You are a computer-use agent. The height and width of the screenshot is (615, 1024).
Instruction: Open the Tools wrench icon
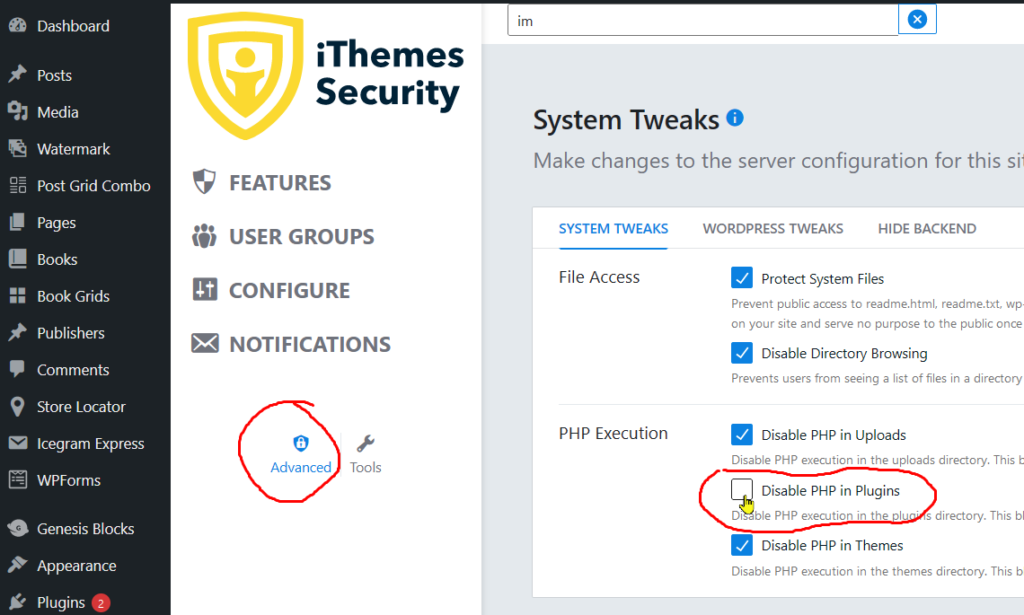[x=365, y=444]
